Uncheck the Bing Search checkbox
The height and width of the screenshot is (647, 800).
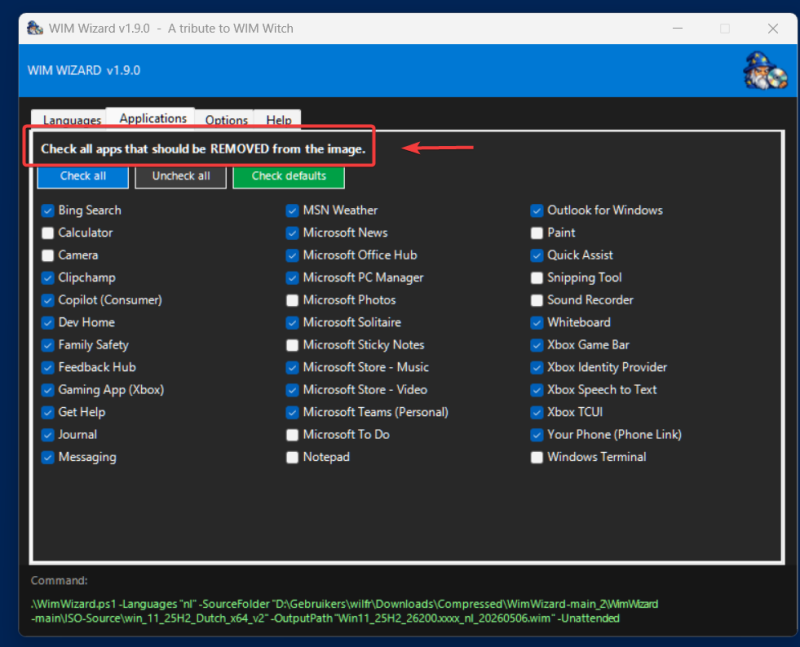[x=47, y=211]
